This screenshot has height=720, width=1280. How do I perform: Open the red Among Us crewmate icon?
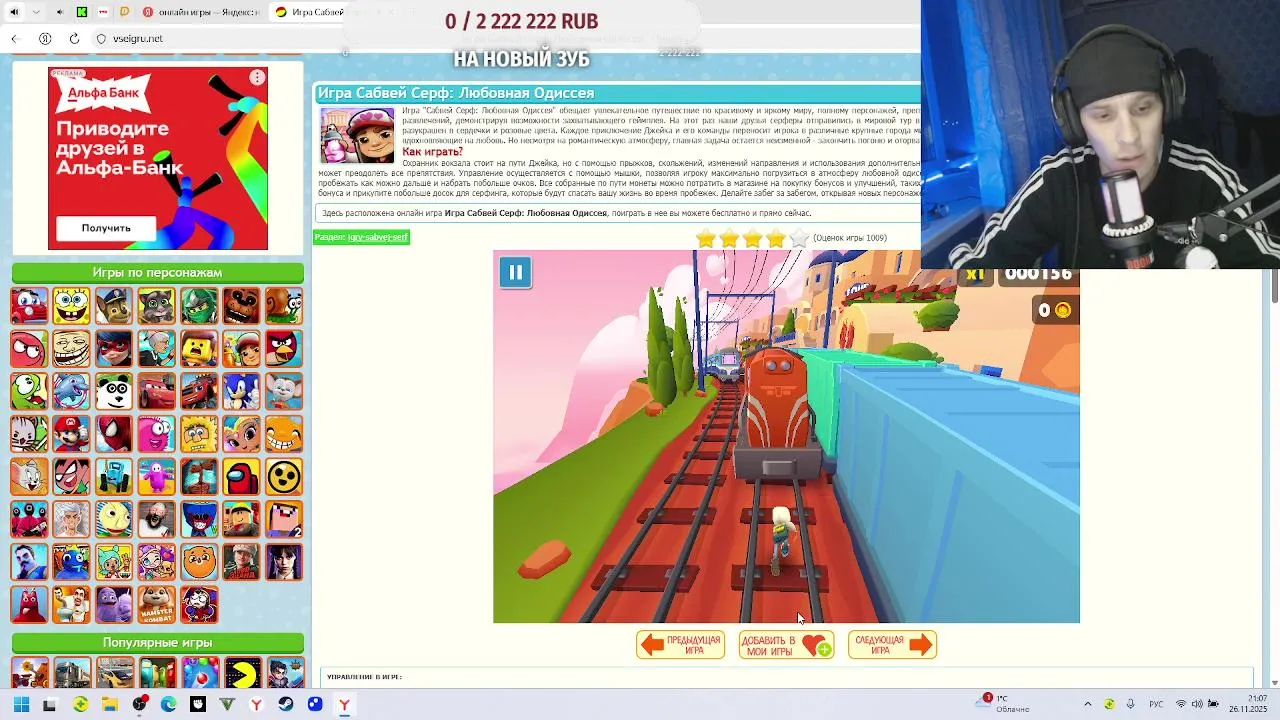[x=241, y=477]
